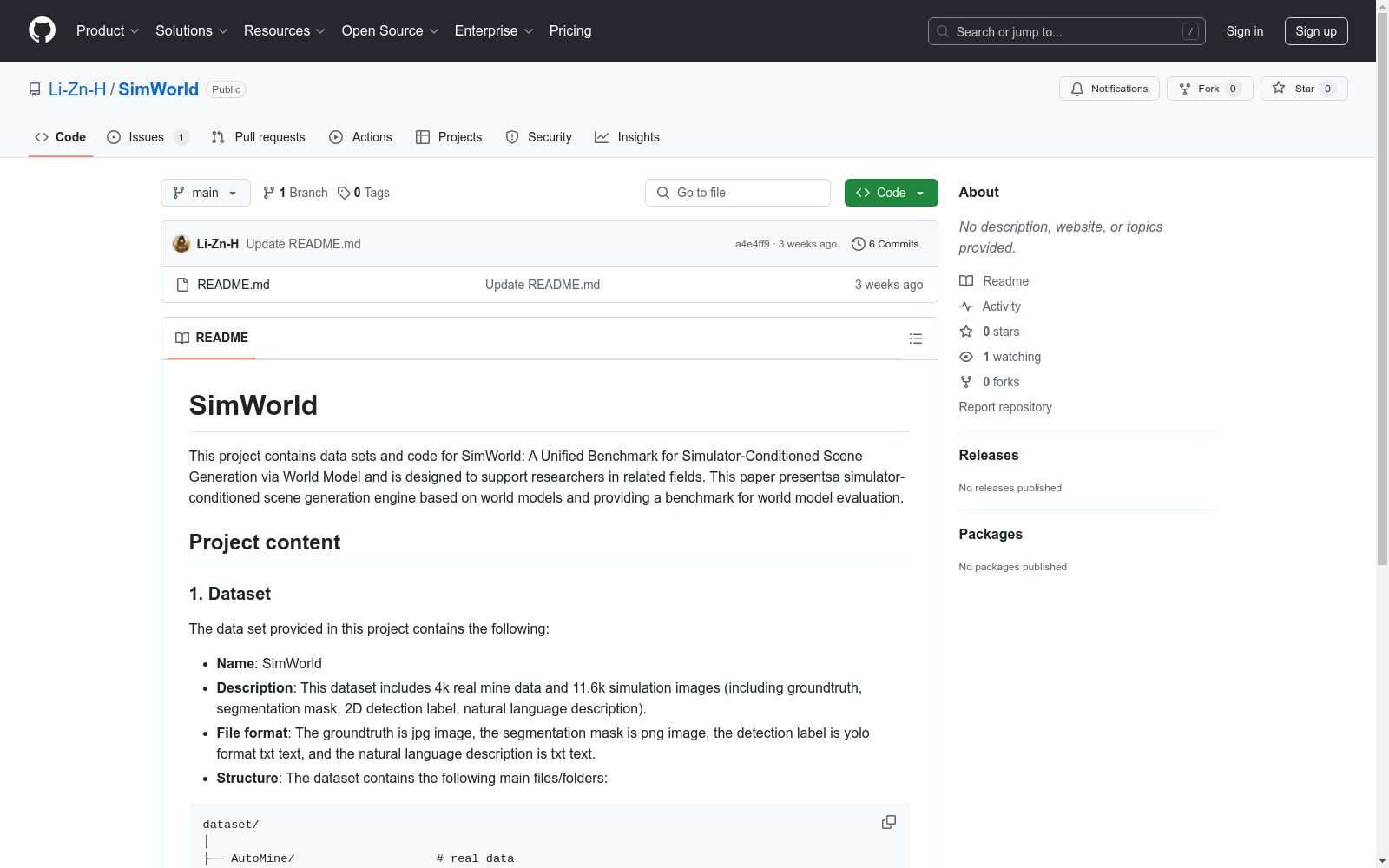Click Report repository link
The image size is (1389, 868).
1005,407
